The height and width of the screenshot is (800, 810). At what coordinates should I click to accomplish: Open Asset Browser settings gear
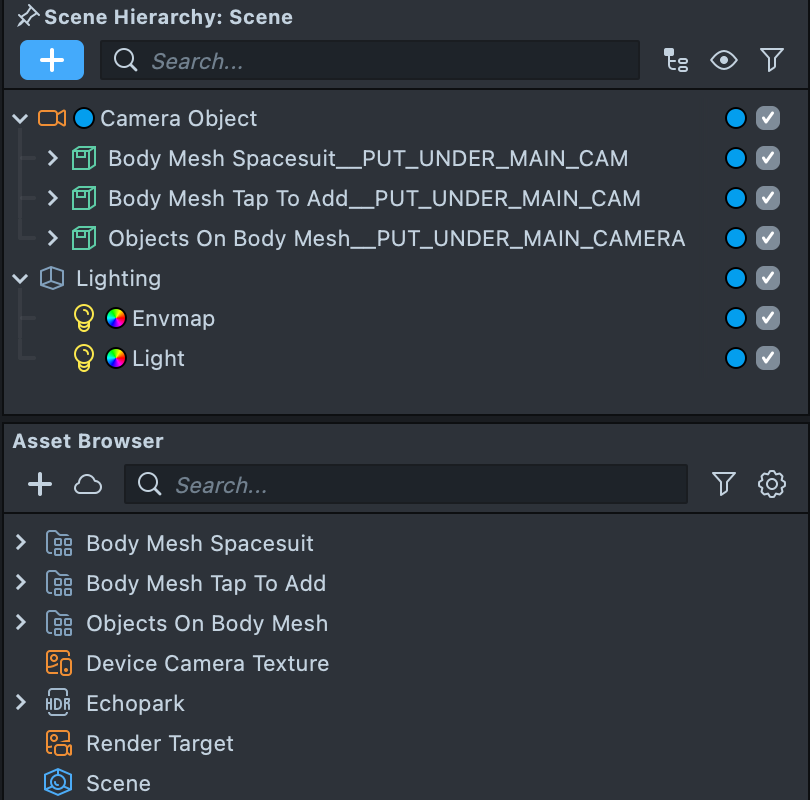tap(771, 485)
